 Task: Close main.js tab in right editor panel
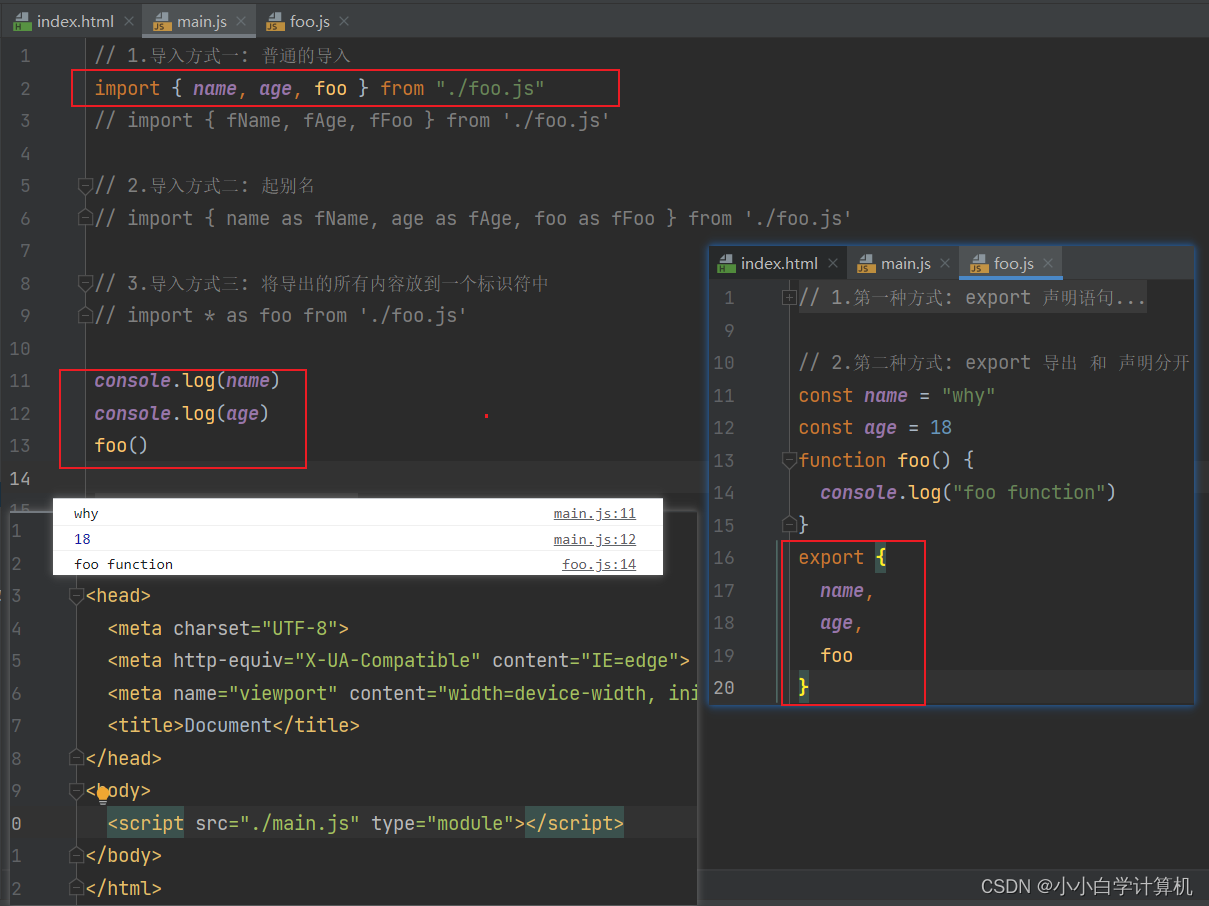click(x=944, y=264)
